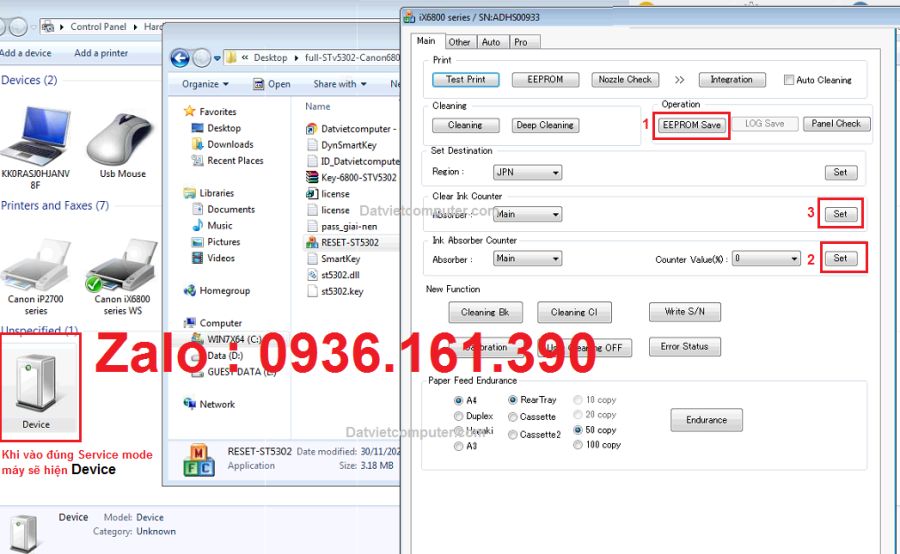Screen dimensions: 900x554
Task: Select the Cassette2 radio button
Action: tap(513, 435)
